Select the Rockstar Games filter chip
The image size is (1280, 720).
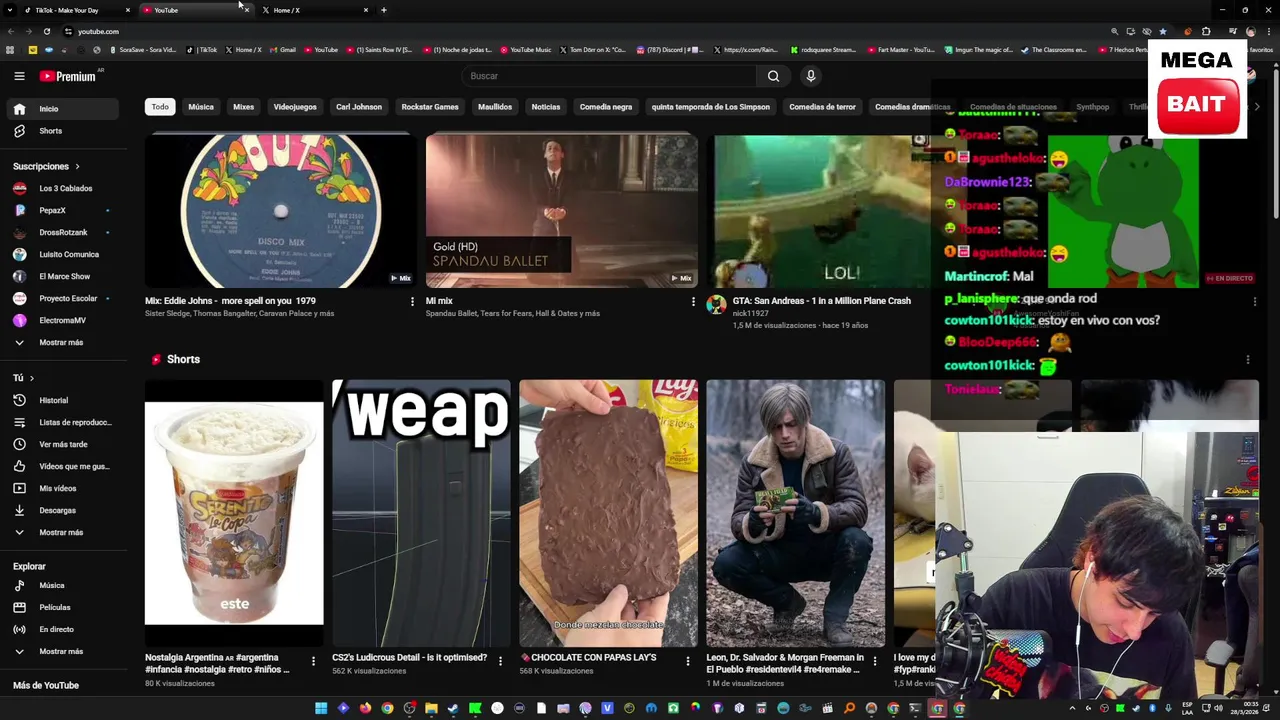430,107
